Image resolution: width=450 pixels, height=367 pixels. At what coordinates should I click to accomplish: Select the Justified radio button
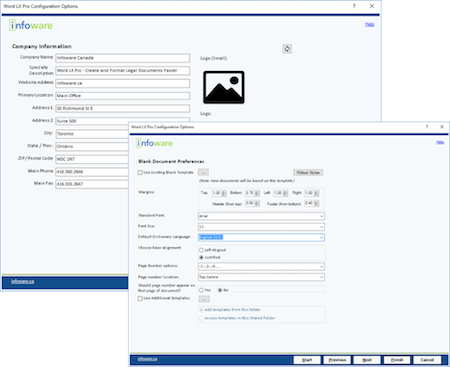pos(201,257)
